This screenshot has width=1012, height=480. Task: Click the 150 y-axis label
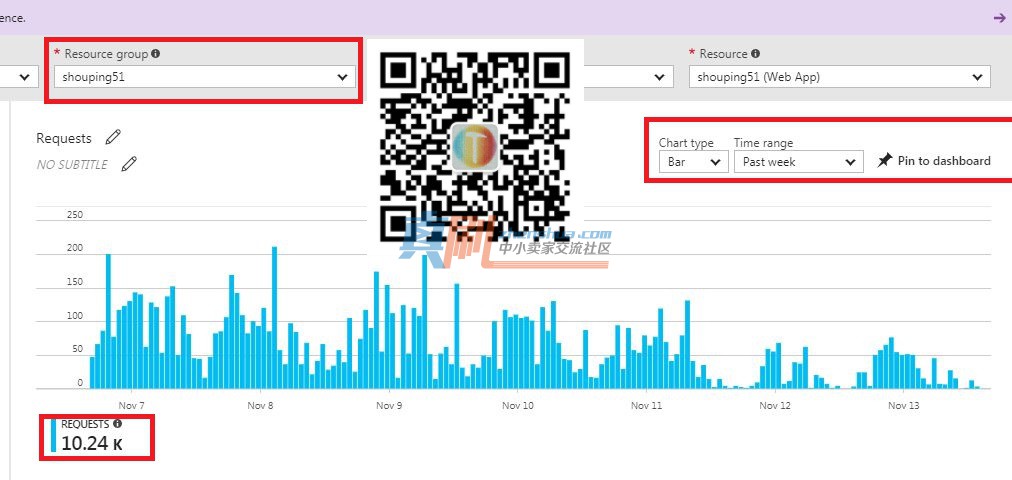click(x=75, y=282)
